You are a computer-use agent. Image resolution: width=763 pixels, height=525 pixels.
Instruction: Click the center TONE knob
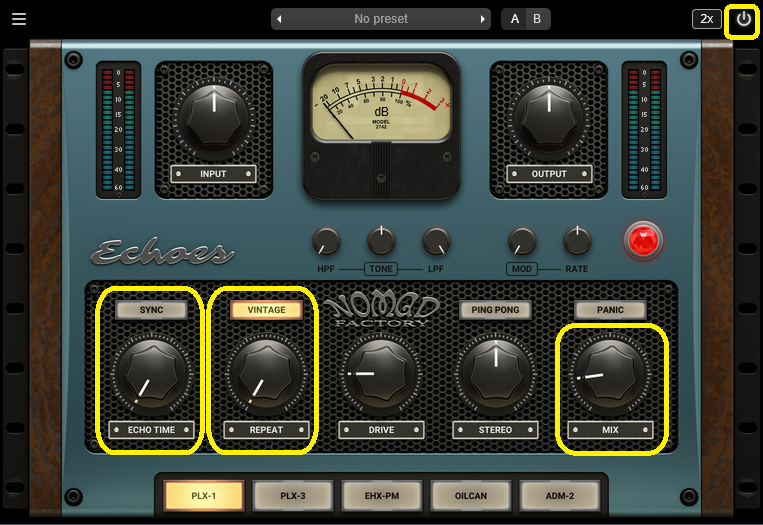[381, 241]
